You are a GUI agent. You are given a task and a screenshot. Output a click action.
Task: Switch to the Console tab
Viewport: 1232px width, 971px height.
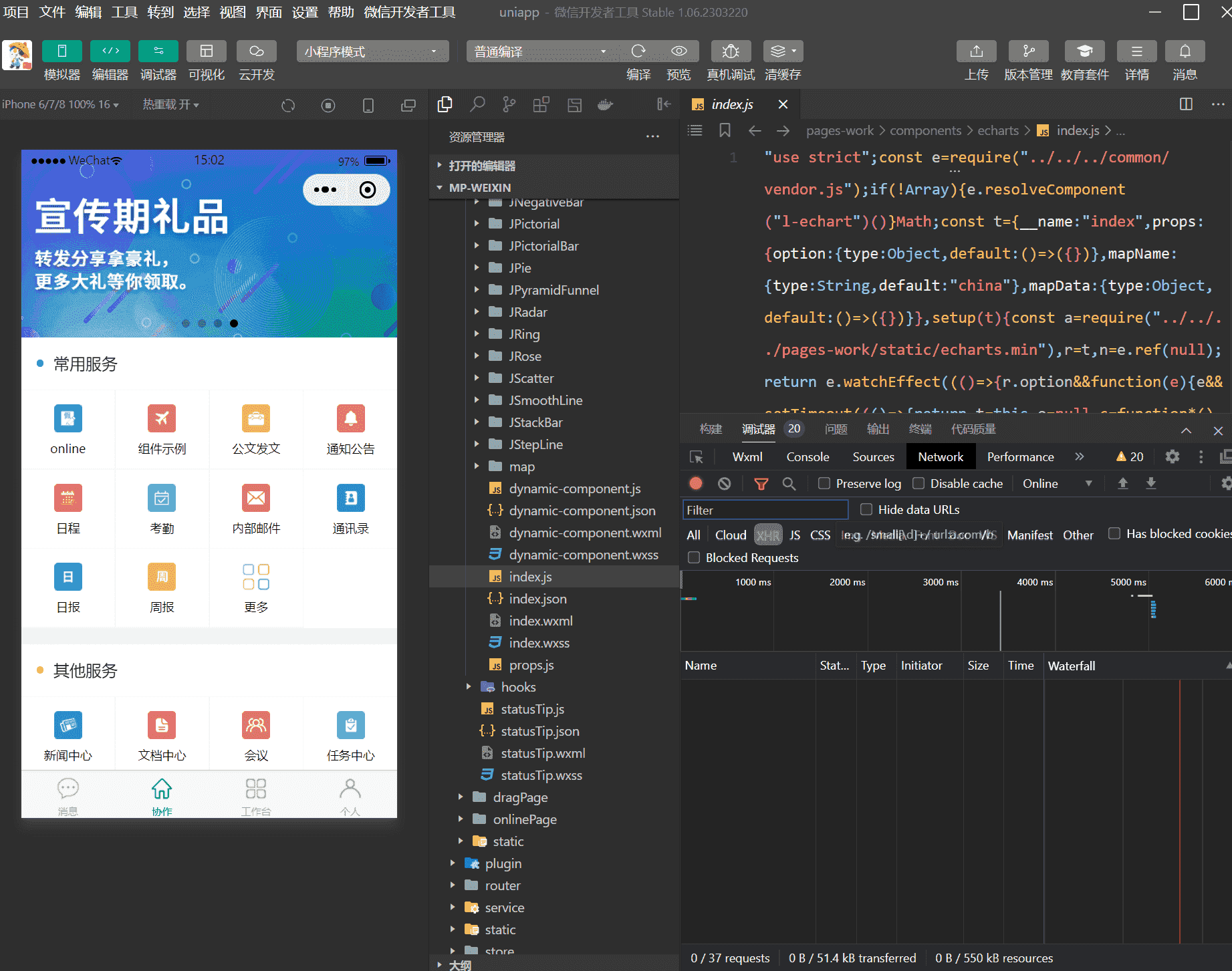pyautogui.click(x=808, y=456)
